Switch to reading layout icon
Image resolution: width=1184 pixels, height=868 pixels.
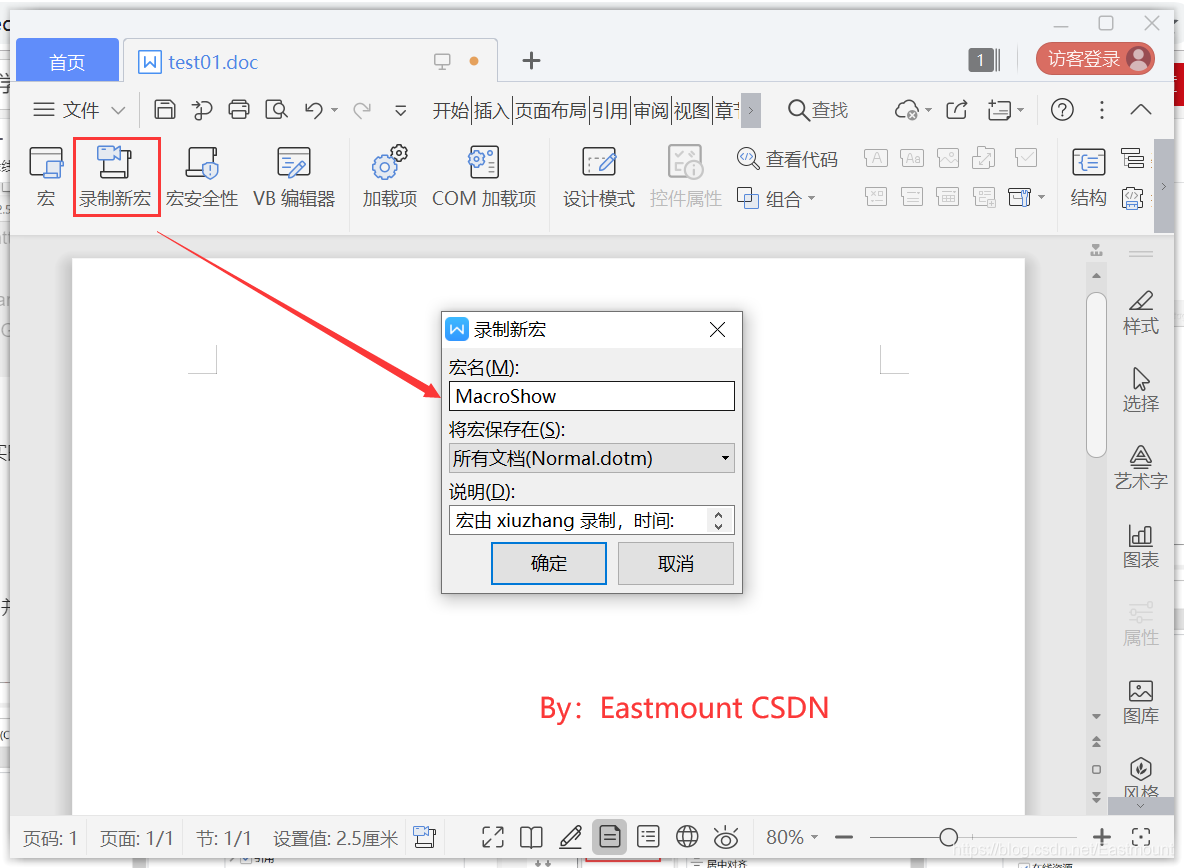tap(531, 837)
